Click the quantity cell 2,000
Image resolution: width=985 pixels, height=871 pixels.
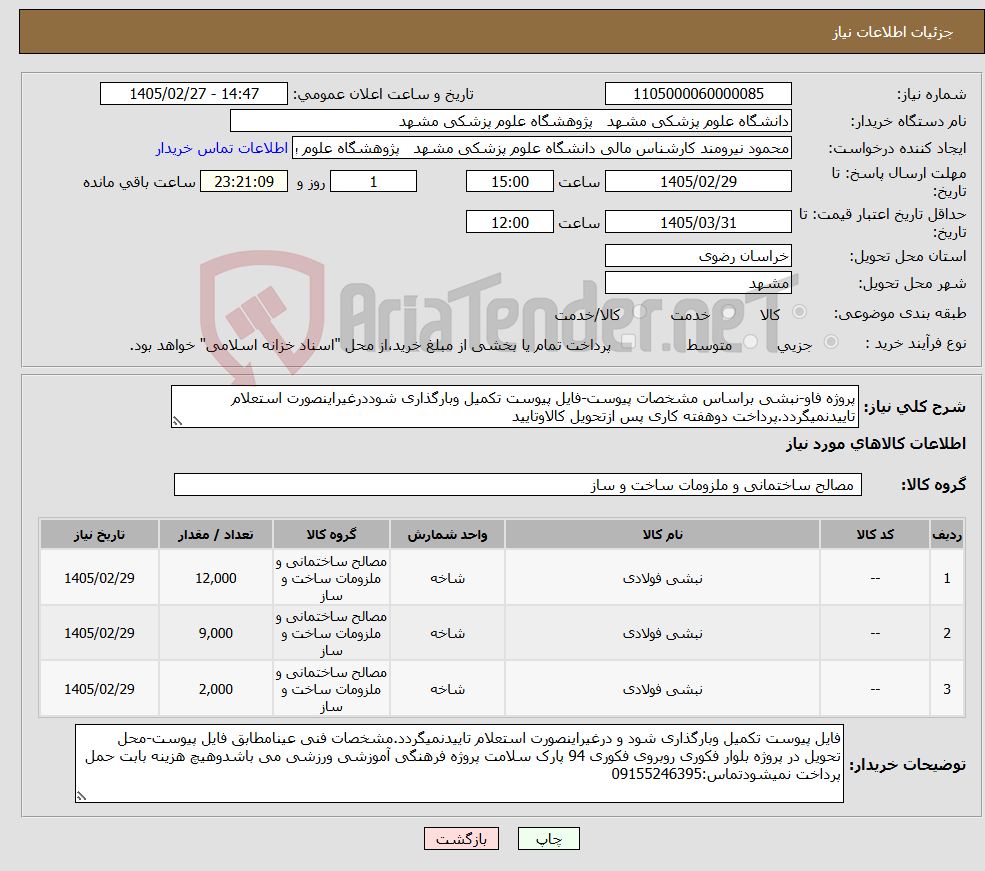tap(215, 690)
